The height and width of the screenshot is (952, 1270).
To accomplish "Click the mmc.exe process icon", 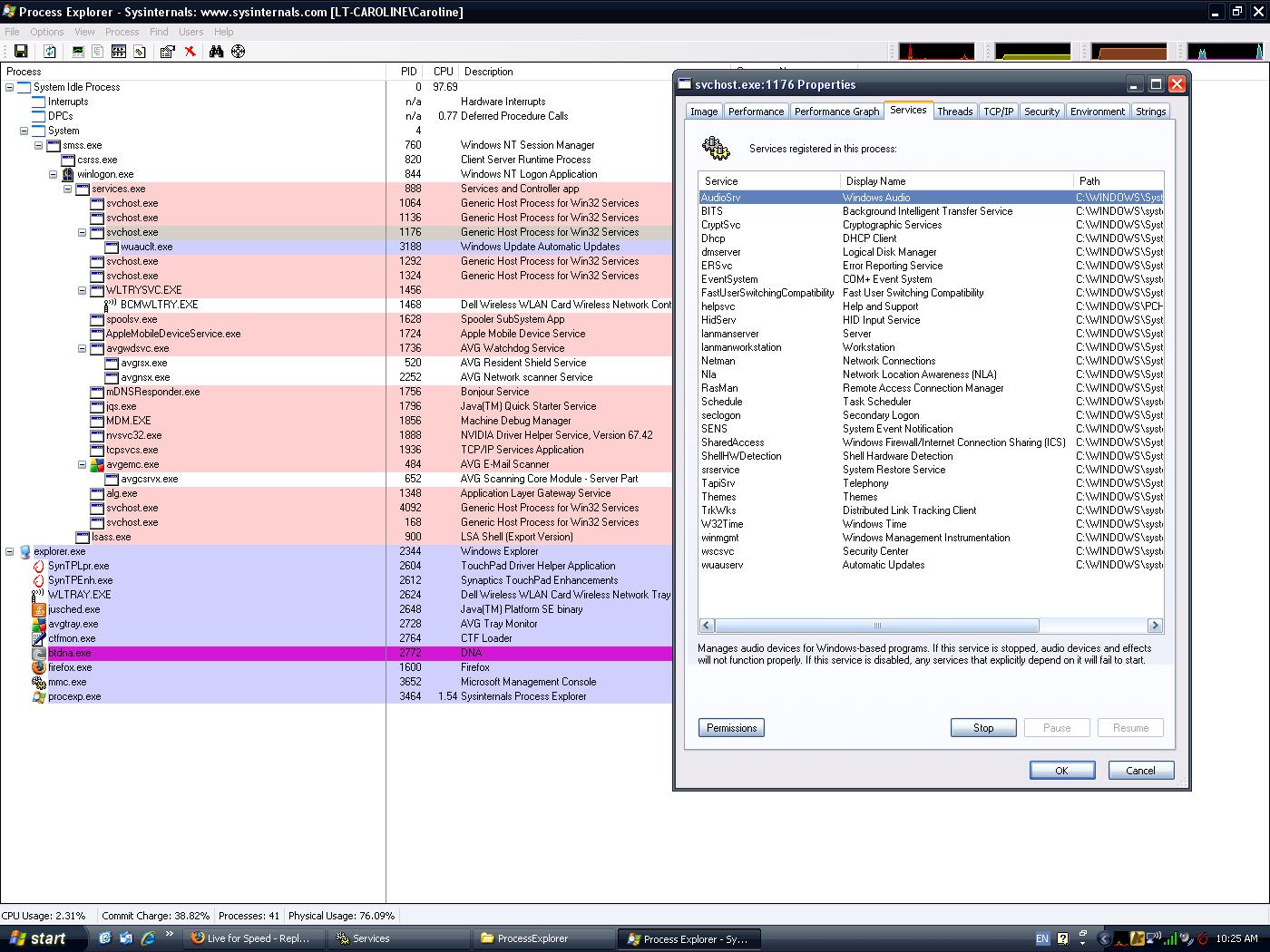I will coord(39,682).
